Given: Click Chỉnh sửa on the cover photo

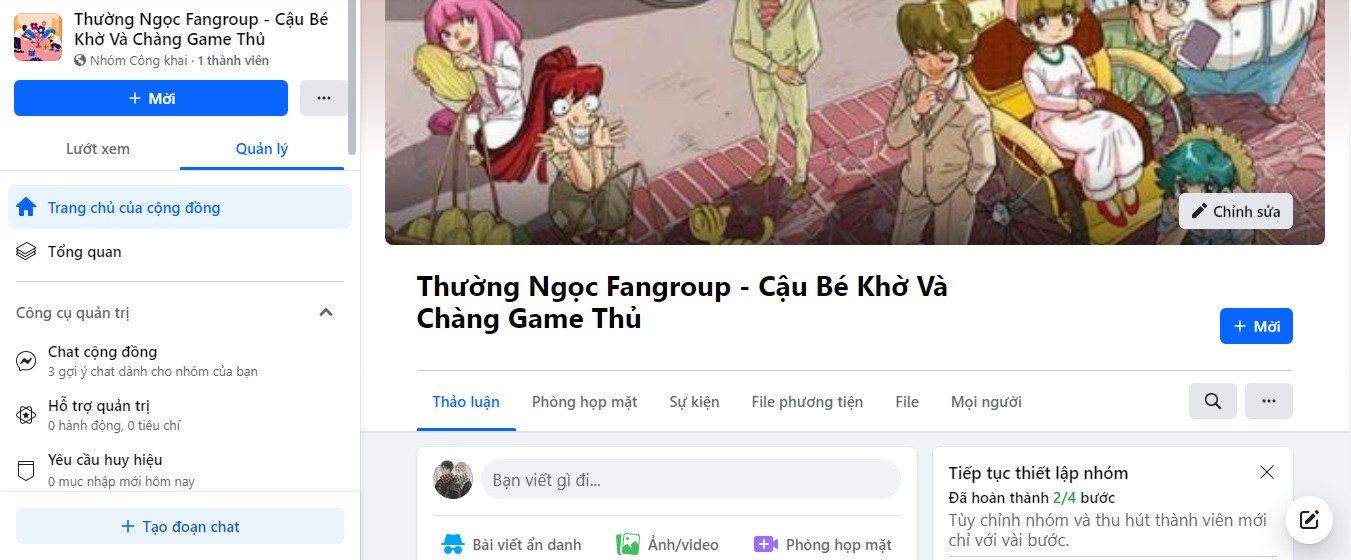Looking at the screenshot, I should pyautogui.click(x=1236, y=211).
